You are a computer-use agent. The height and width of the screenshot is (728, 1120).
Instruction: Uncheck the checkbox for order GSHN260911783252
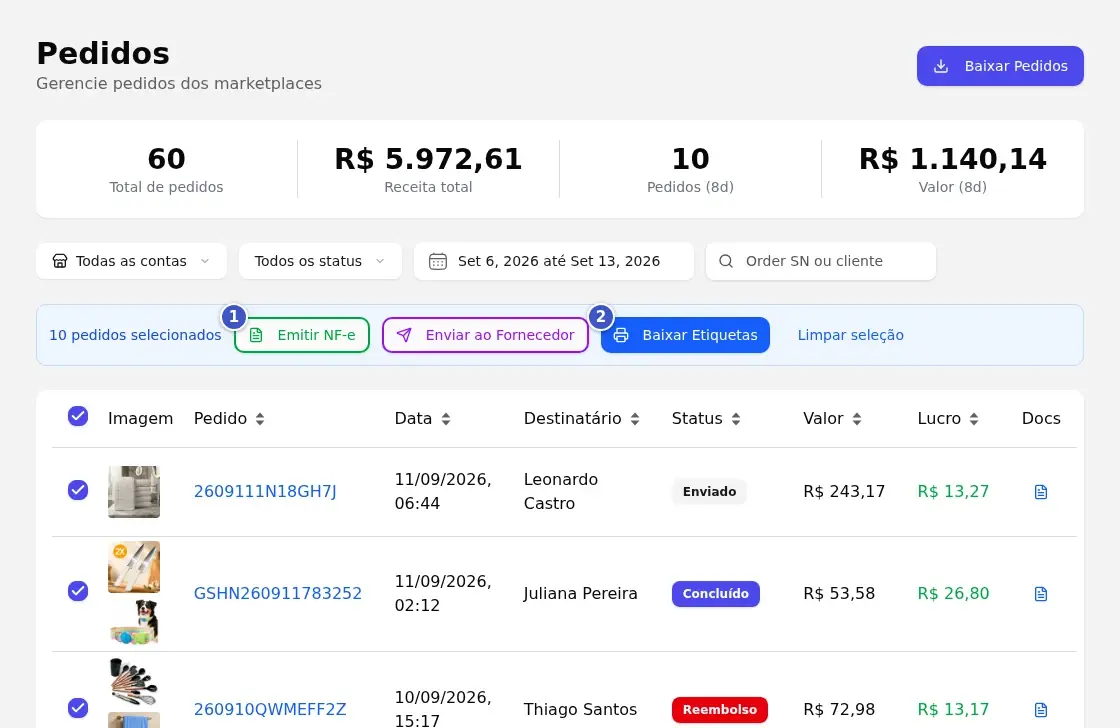pyautogui.click(x=78, y=592)
